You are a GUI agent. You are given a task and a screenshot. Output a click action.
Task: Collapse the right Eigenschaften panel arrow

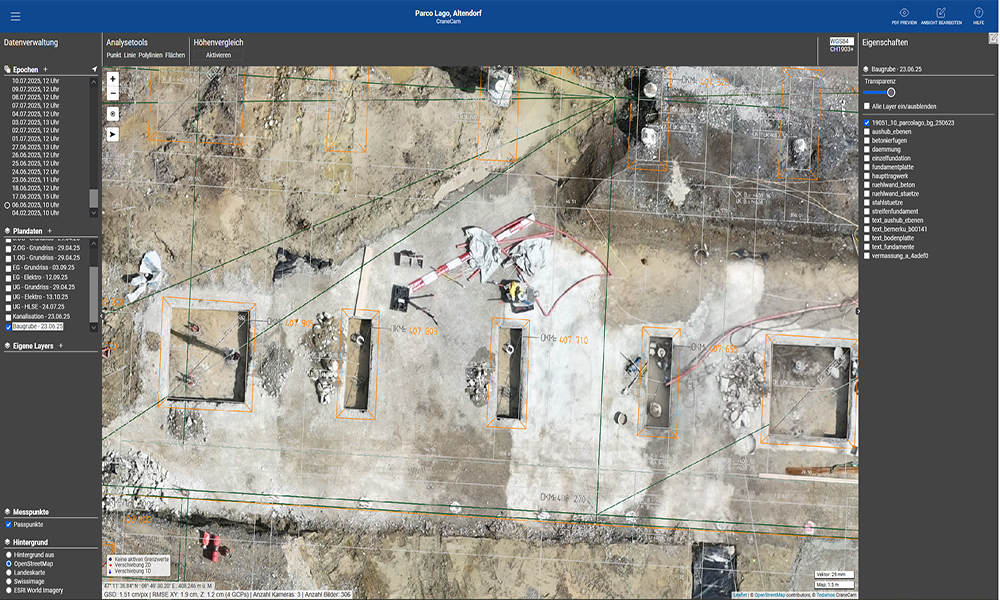coord(858,311)
